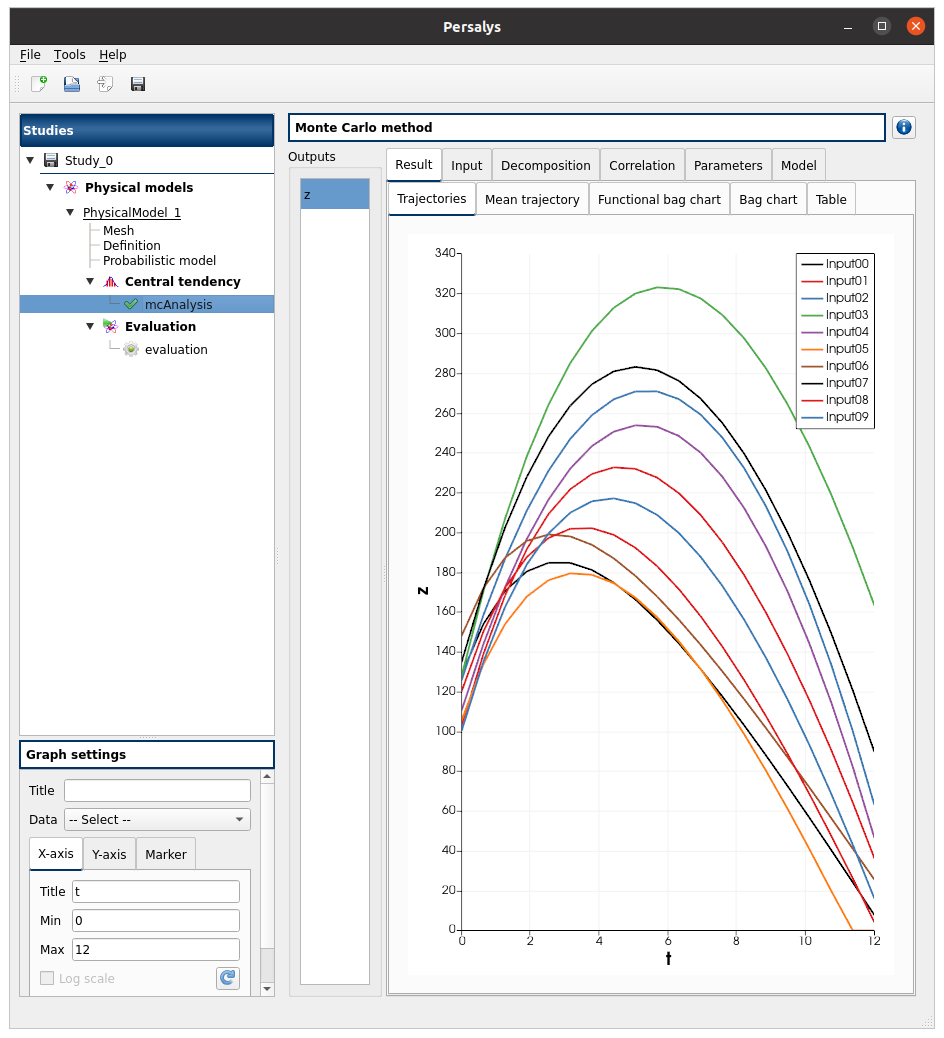
Task: Click the graph Title input field
Action: 157,791
